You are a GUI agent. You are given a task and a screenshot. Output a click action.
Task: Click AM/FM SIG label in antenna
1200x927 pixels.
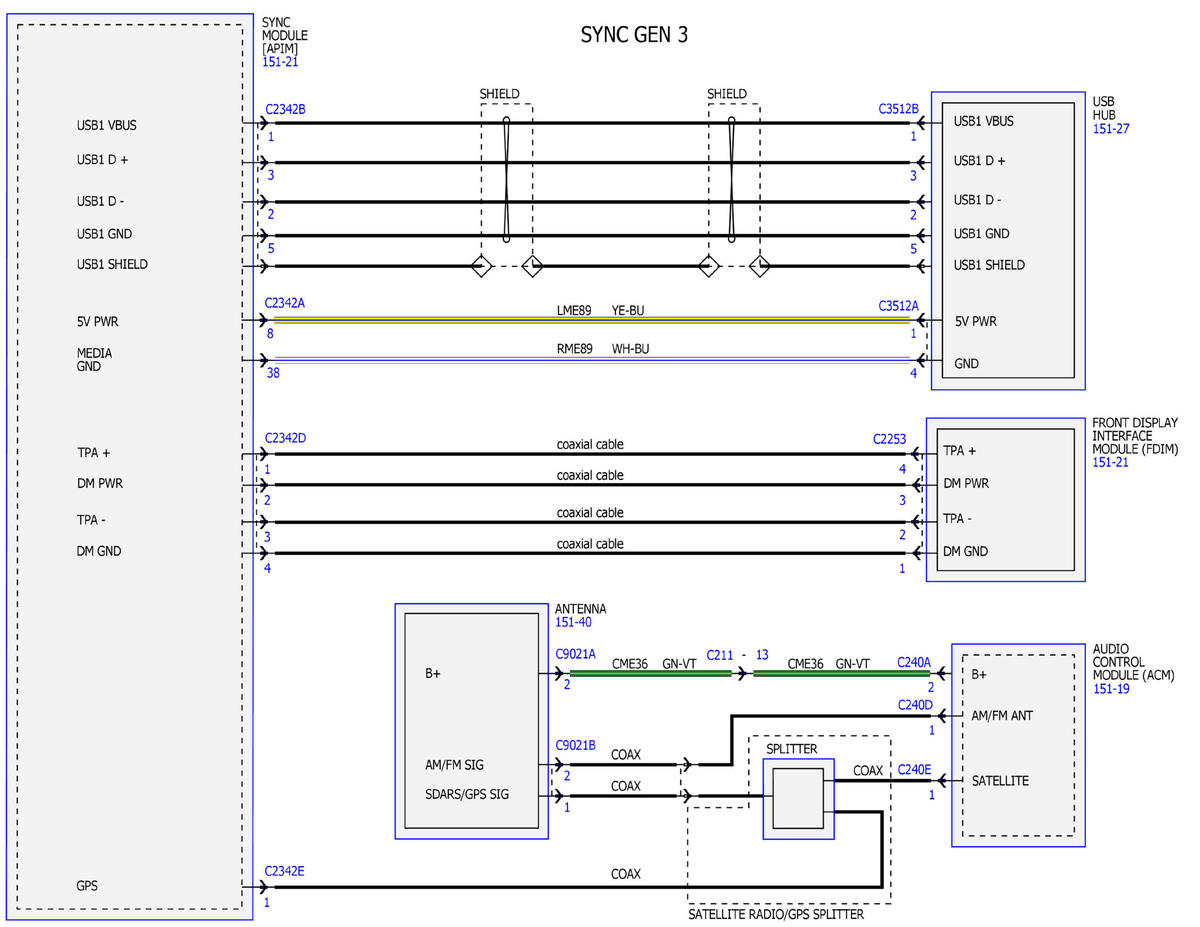tap(454, 765)
